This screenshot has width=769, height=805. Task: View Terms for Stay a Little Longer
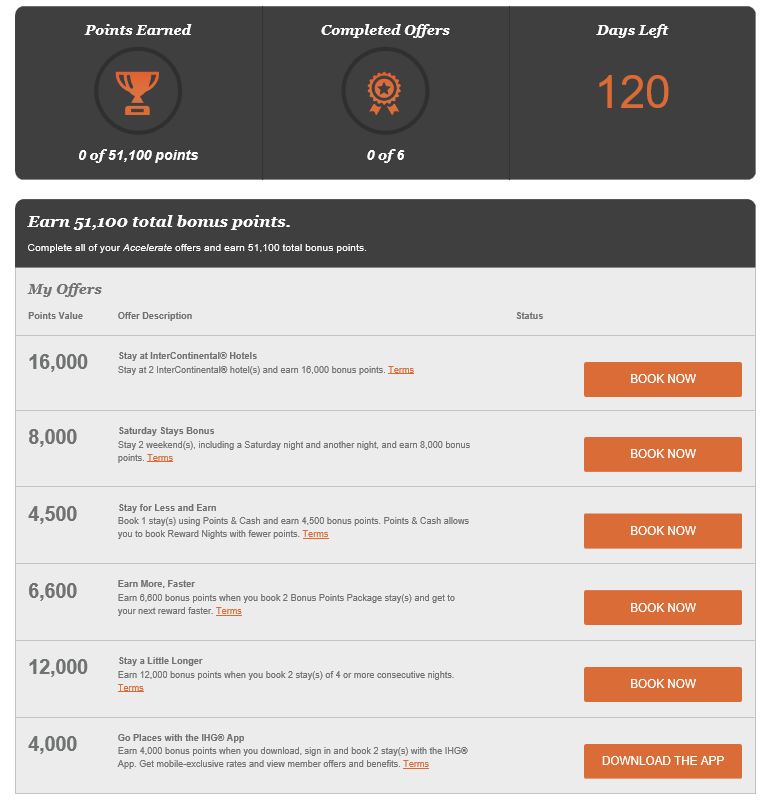pos(131,688)
